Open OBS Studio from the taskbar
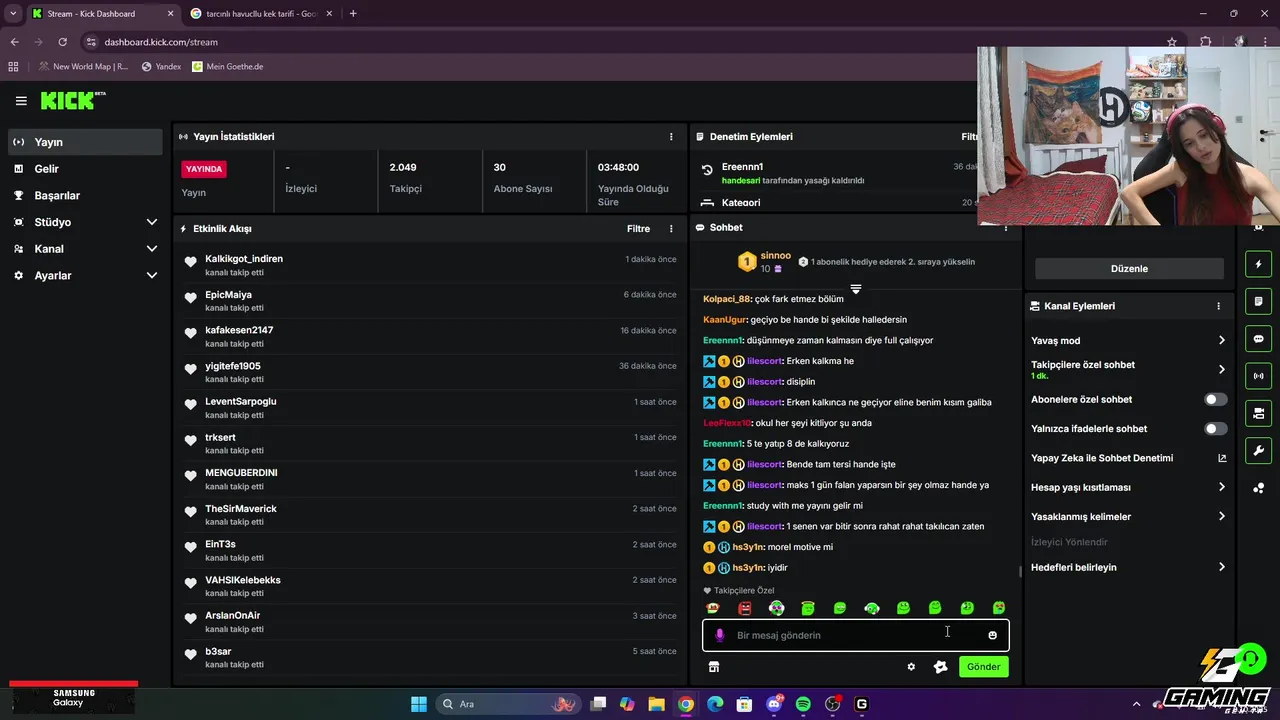Image resolution: width=1280 pixels, height=720 pixels. [x=833, y=704]
